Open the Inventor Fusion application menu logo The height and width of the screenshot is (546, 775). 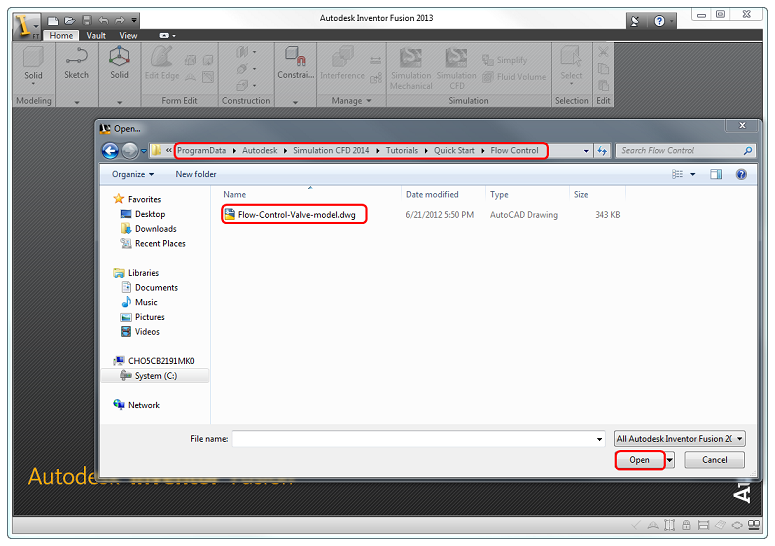pyautogui.click(x=25, y=26)
